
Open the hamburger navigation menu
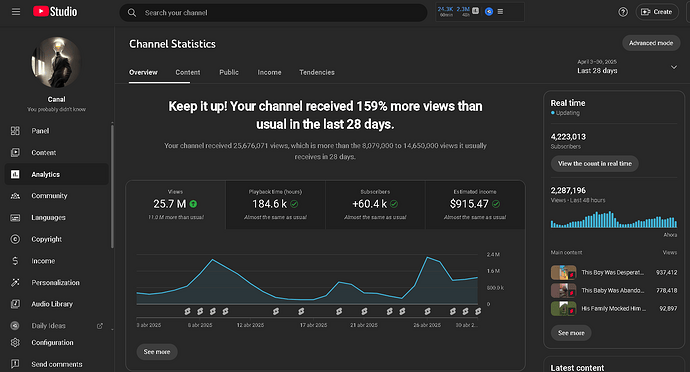16,12
